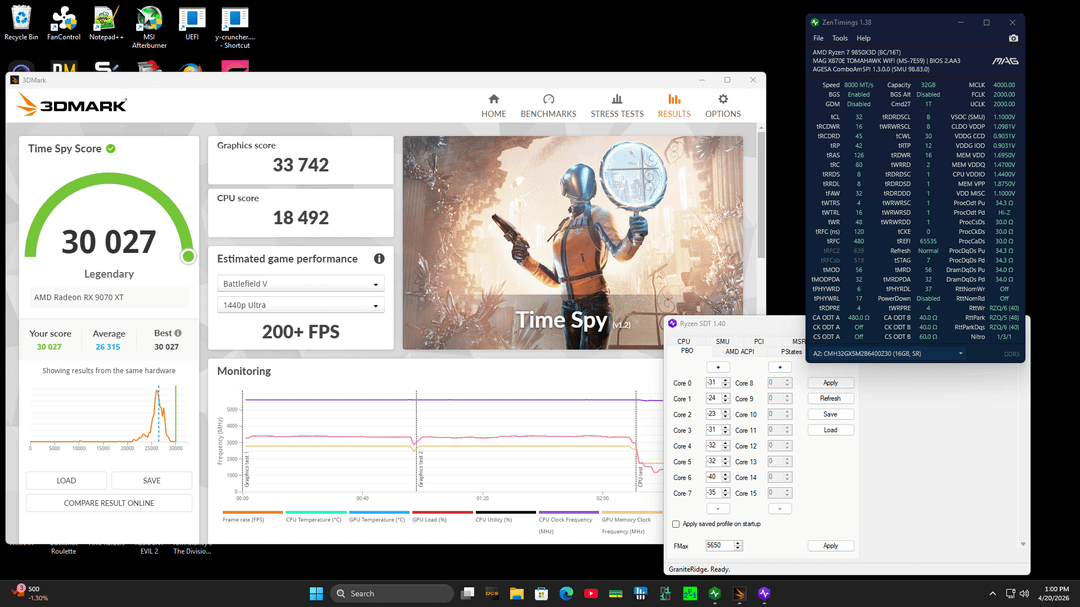This screenshot has height=607, width=1080.
Task: Open the 3DMark Home section
Action: (x=493, y=105)
